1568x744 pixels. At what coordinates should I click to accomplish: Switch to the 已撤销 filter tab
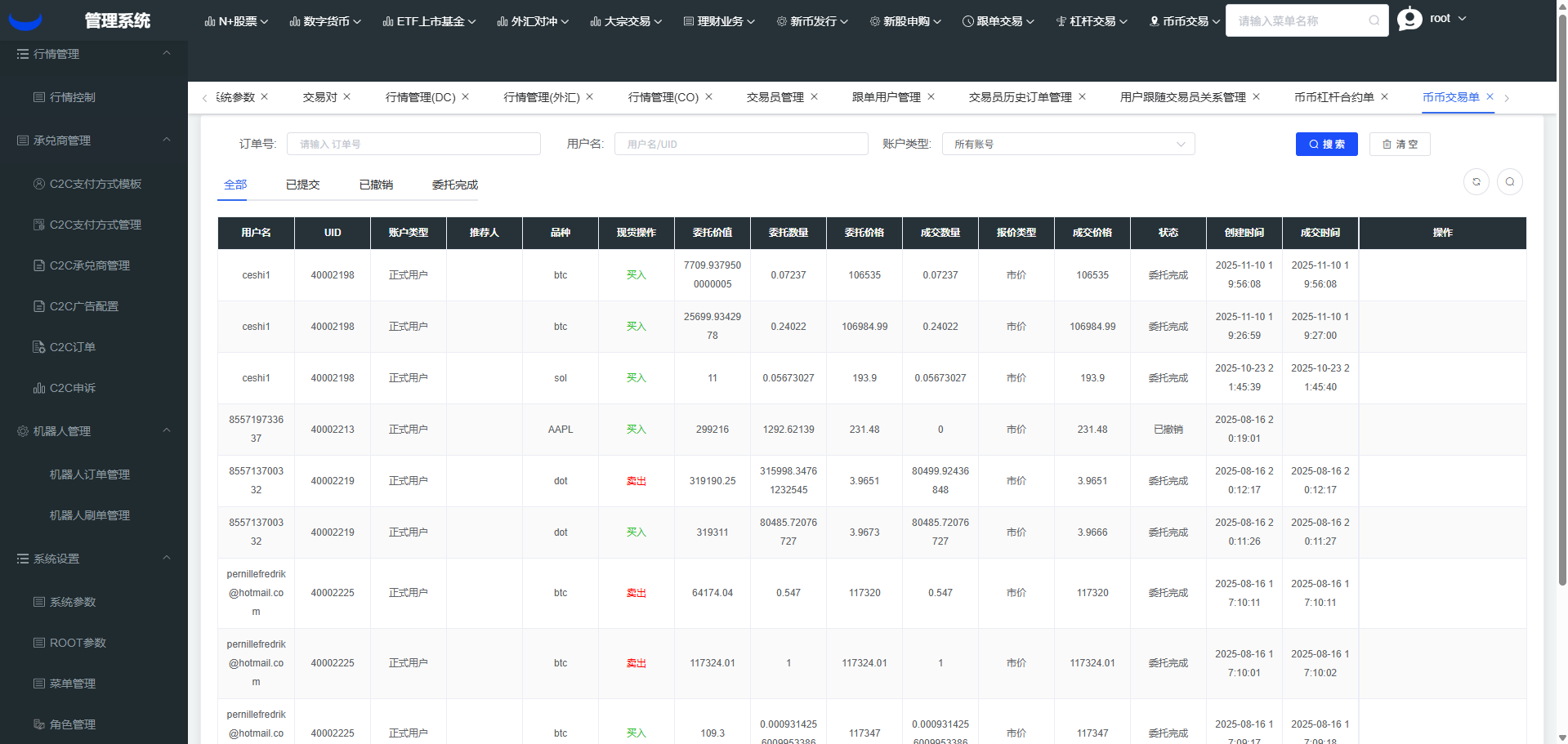(376, 185)
